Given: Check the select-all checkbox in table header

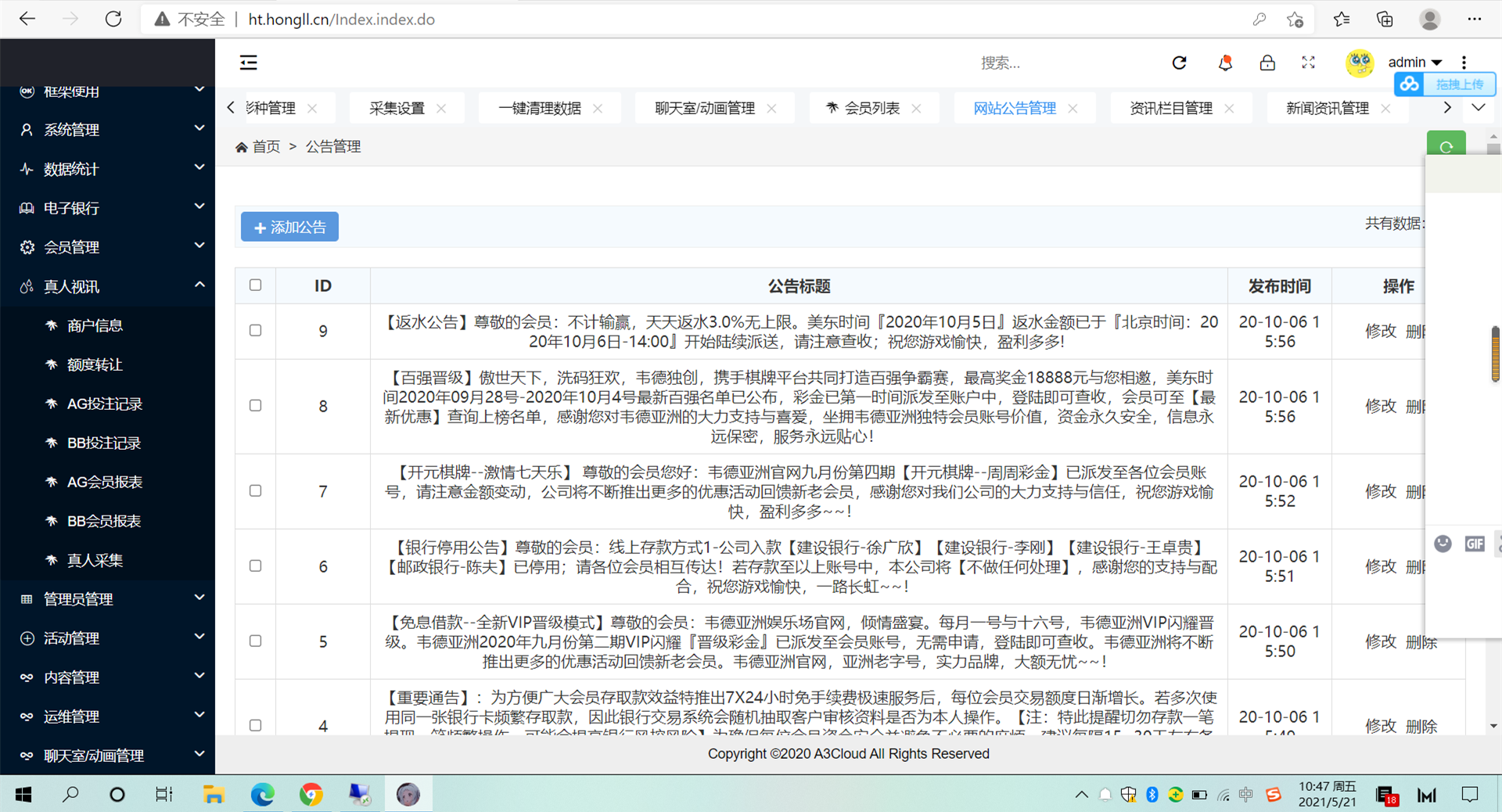Looking at the screenshot, I should (255, 285).
